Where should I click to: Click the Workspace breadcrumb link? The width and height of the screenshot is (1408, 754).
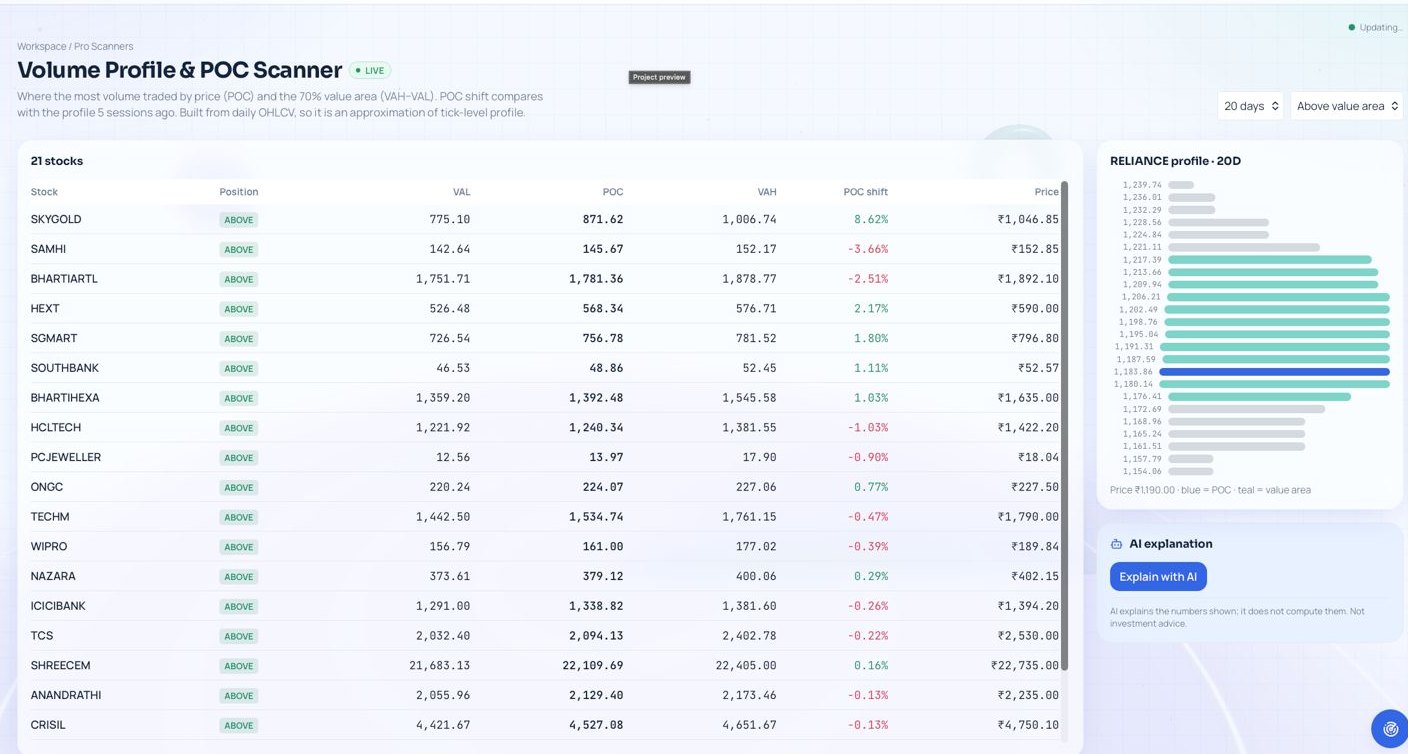point(40,47)
